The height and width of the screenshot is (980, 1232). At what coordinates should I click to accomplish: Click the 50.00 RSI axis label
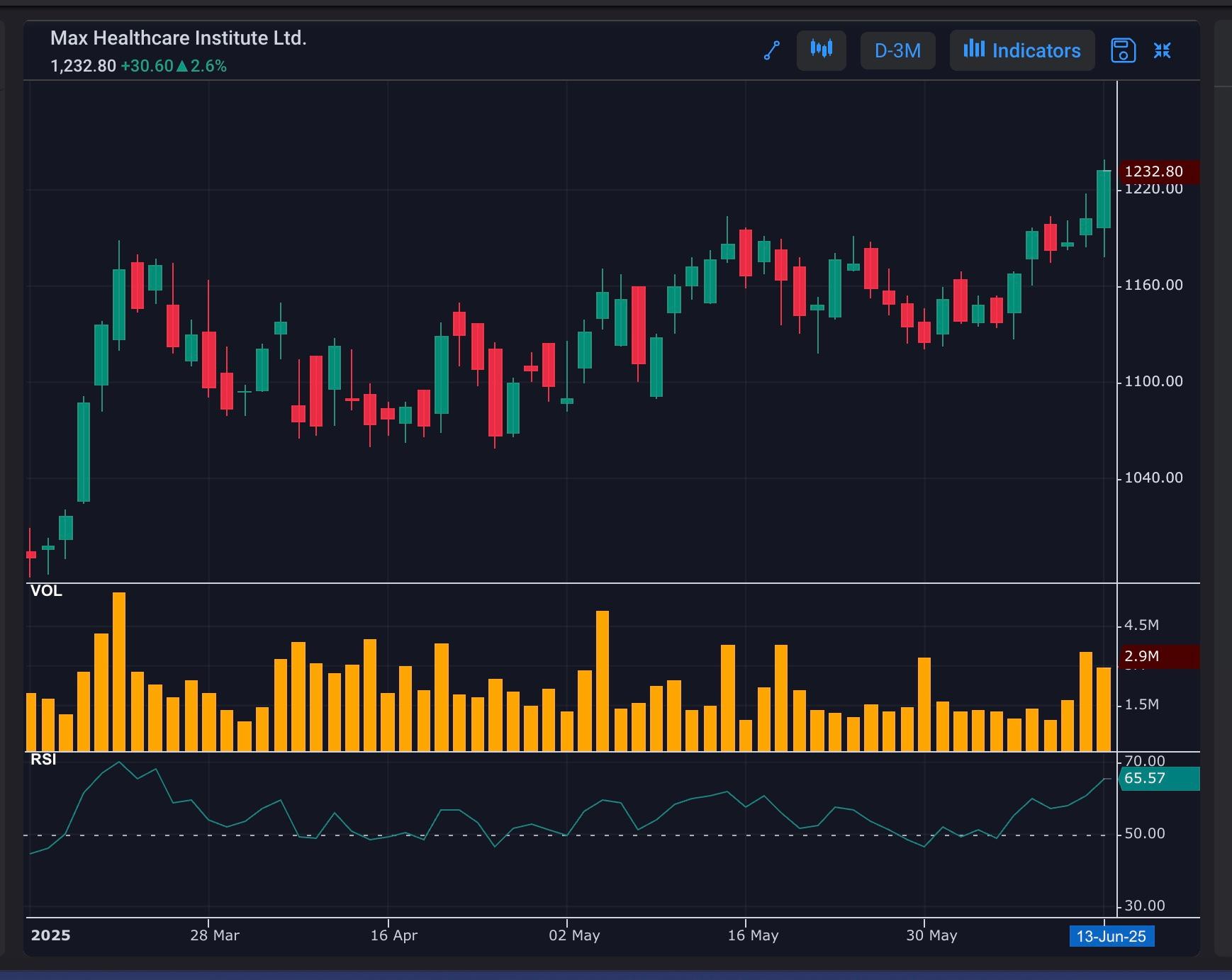point(1145,833)
